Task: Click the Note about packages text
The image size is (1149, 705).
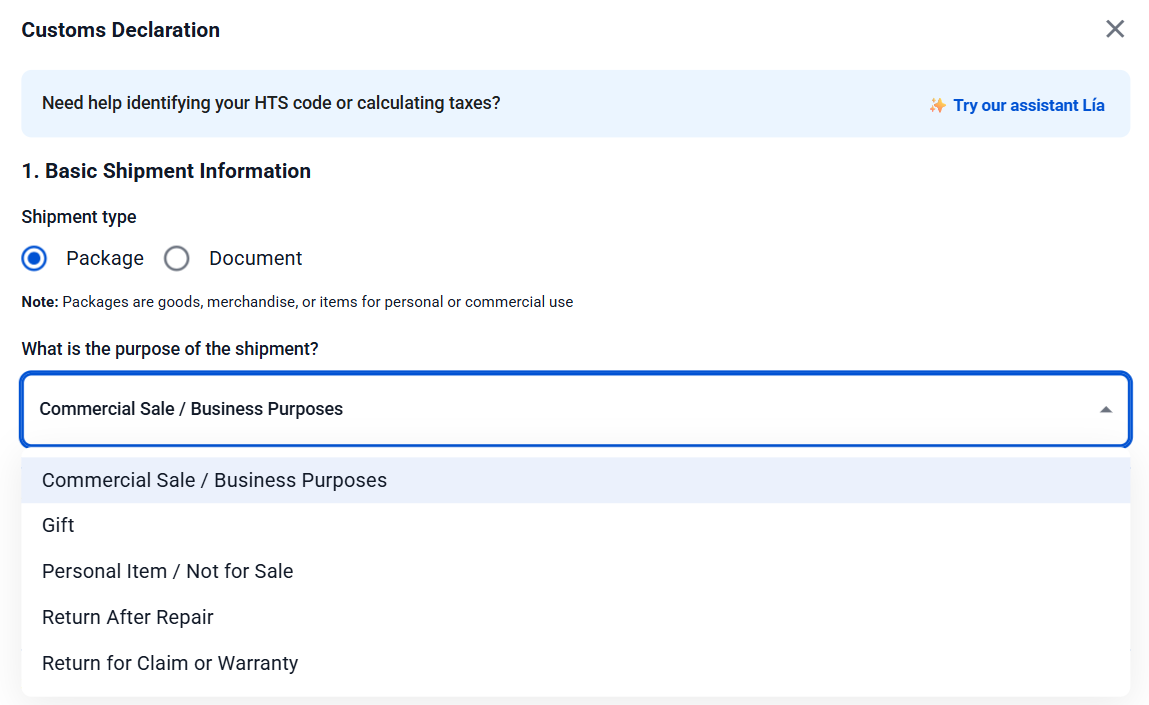Action: coord(297,302)
